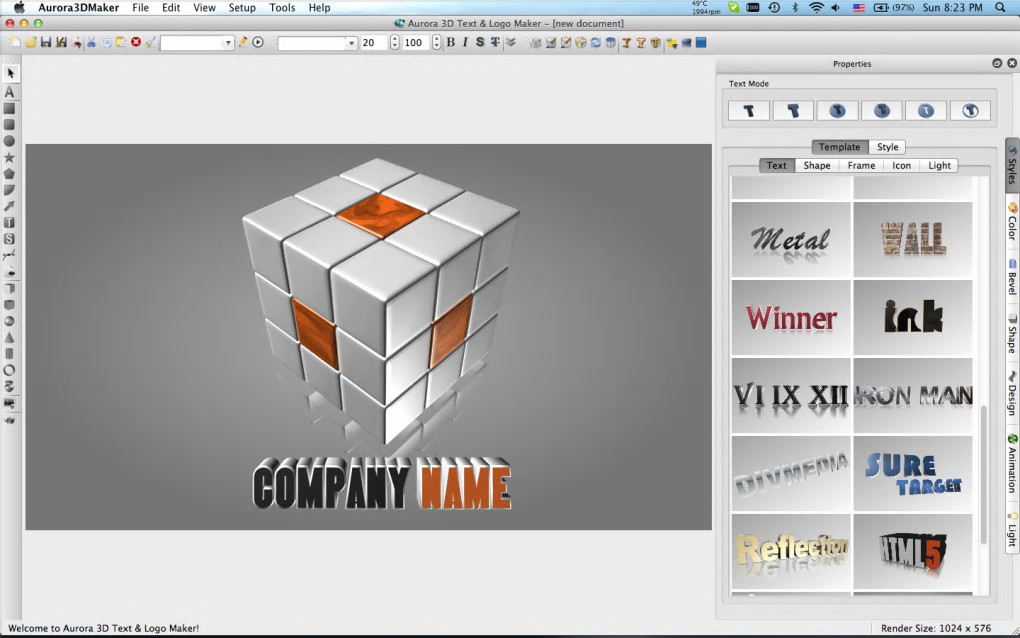Create a new document from toolbar
The image size is (1020, 638).
pos(15,42)
